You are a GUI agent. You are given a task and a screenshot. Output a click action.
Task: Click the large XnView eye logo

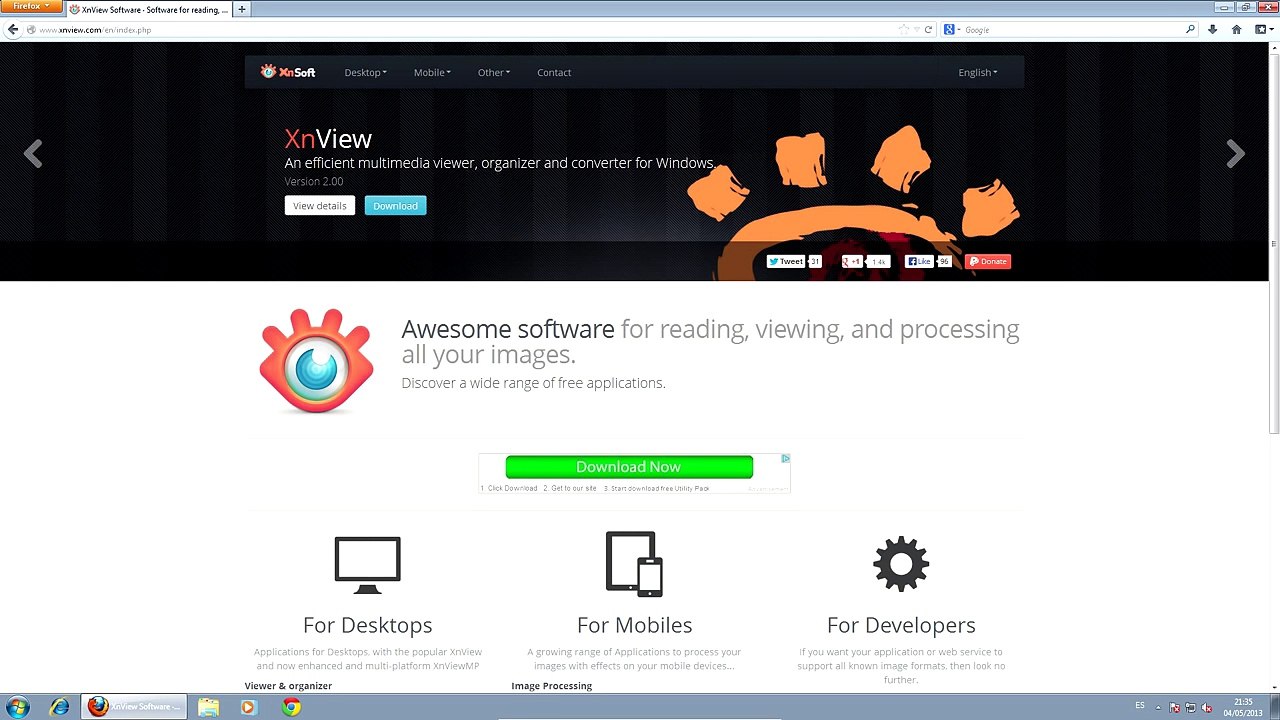click(x=316, y=361)
